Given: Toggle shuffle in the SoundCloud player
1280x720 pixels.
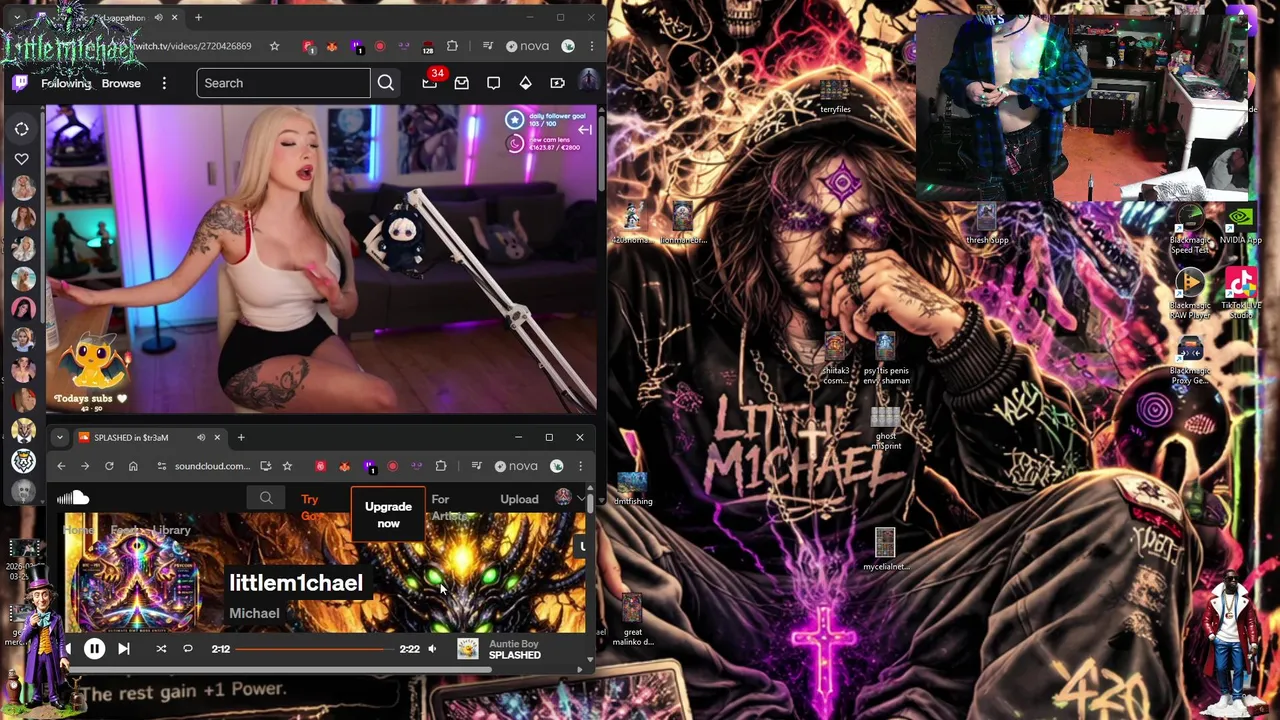Looking at the screenshot, I should point(161,649).
